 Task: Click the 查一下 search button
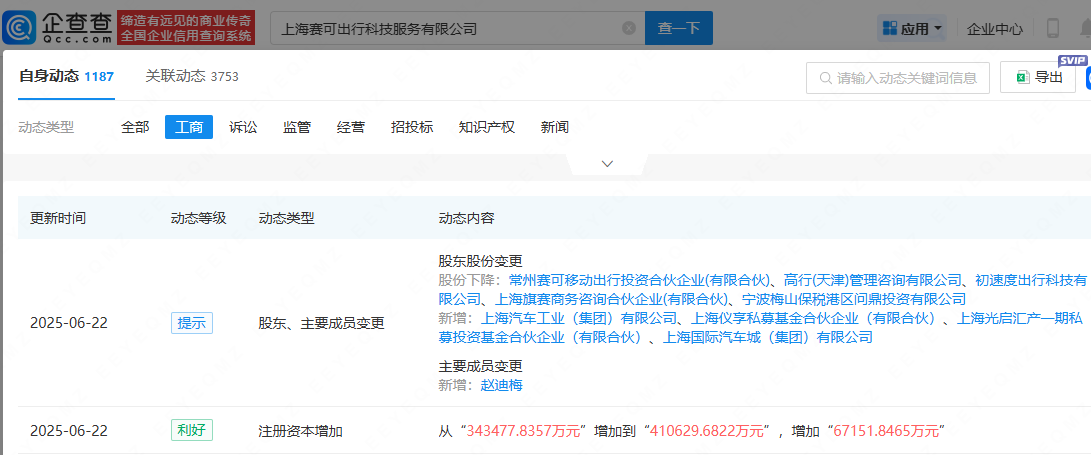pos(678,28)
